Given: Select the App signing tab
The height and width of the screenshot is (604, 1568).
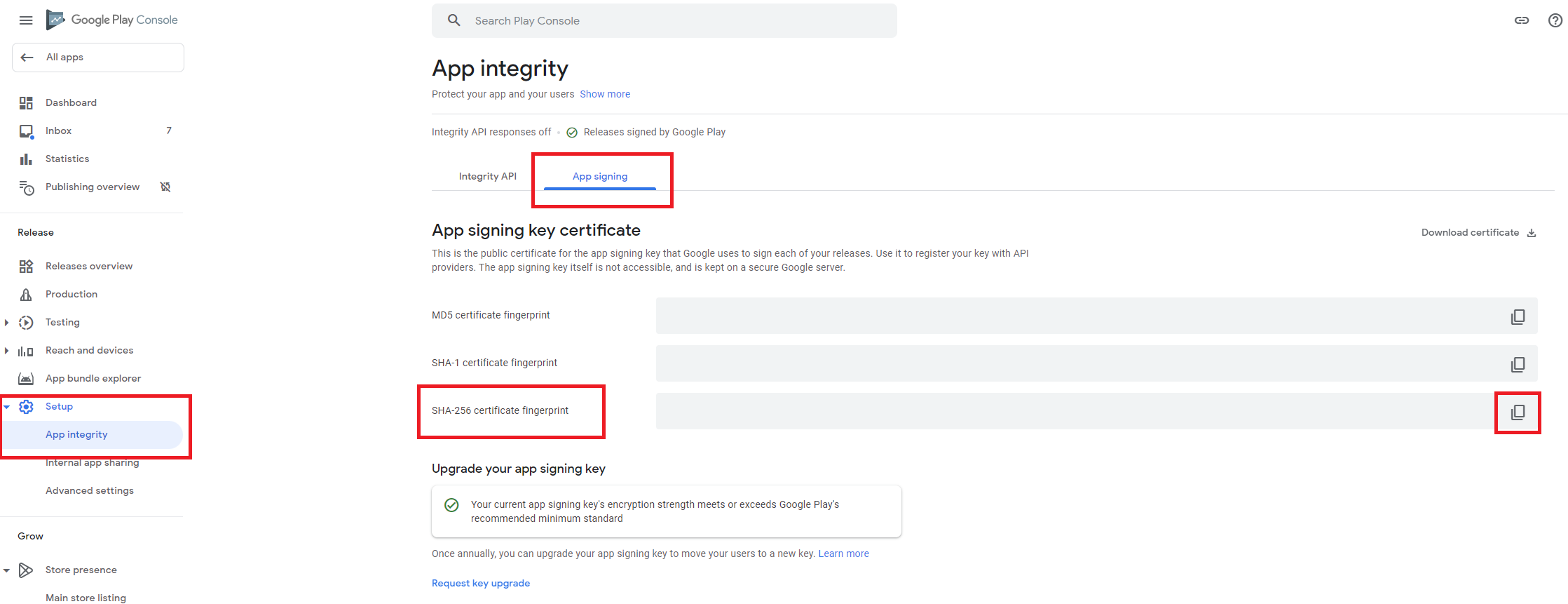Looking at the screenshot, I should [600, 176].
